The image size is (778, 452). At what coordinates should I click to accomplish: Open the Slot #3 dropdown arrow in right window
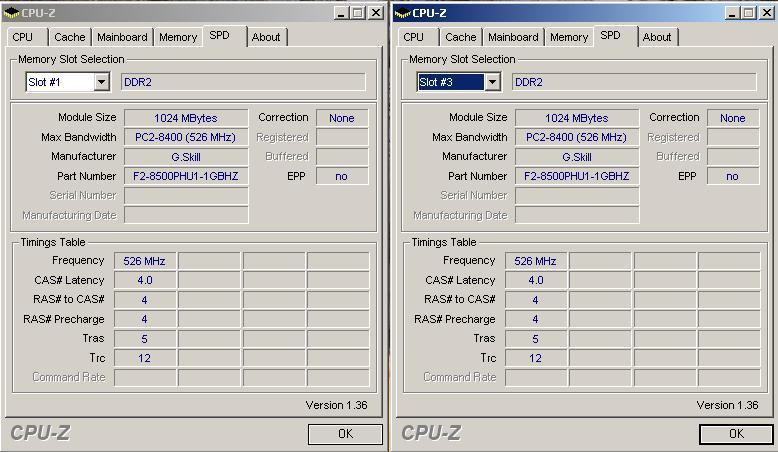[492, 82]
